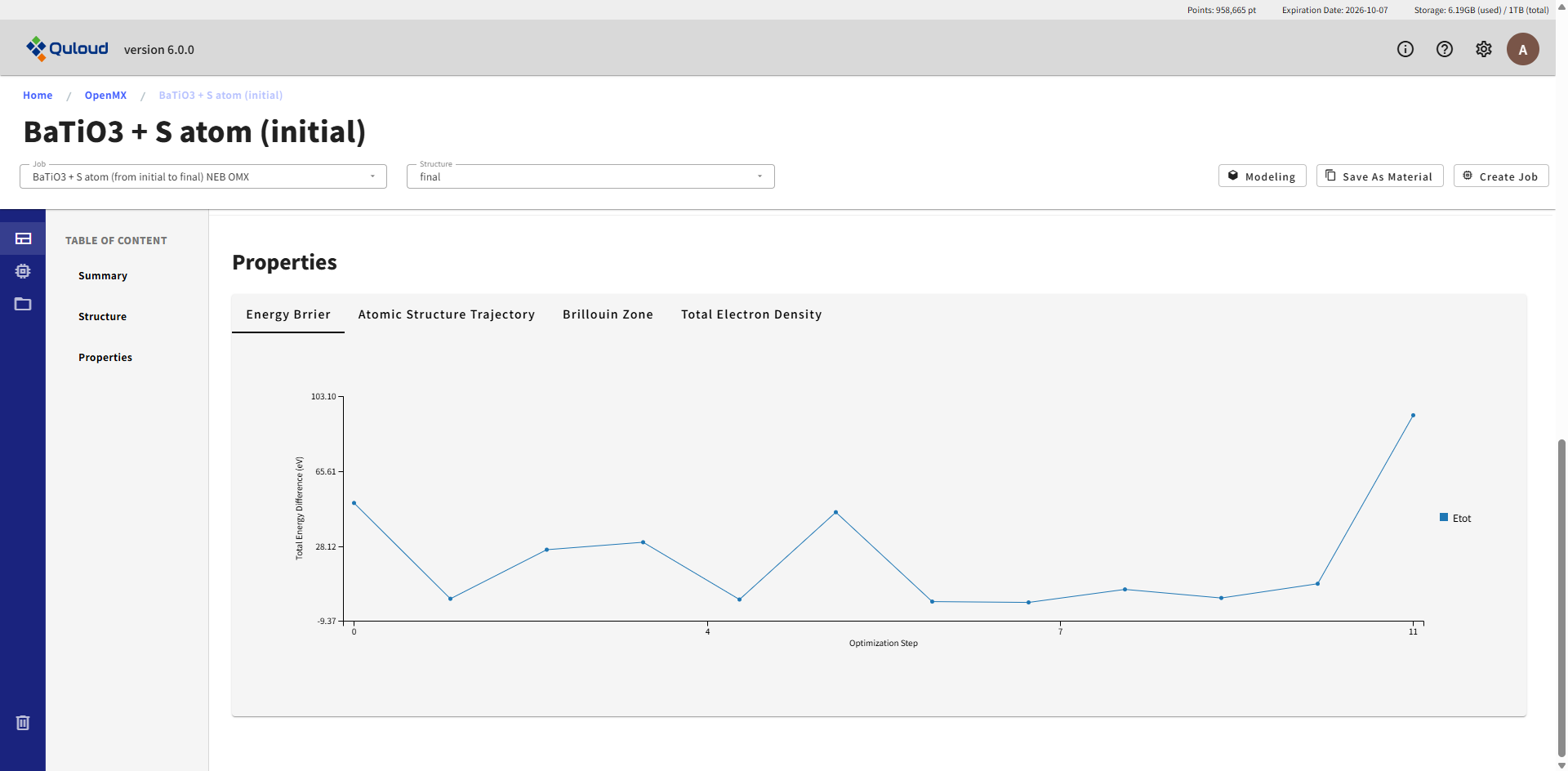Open the folder sidebar icon
This screenshot has width=1568, height=771.
pos(23,304)
